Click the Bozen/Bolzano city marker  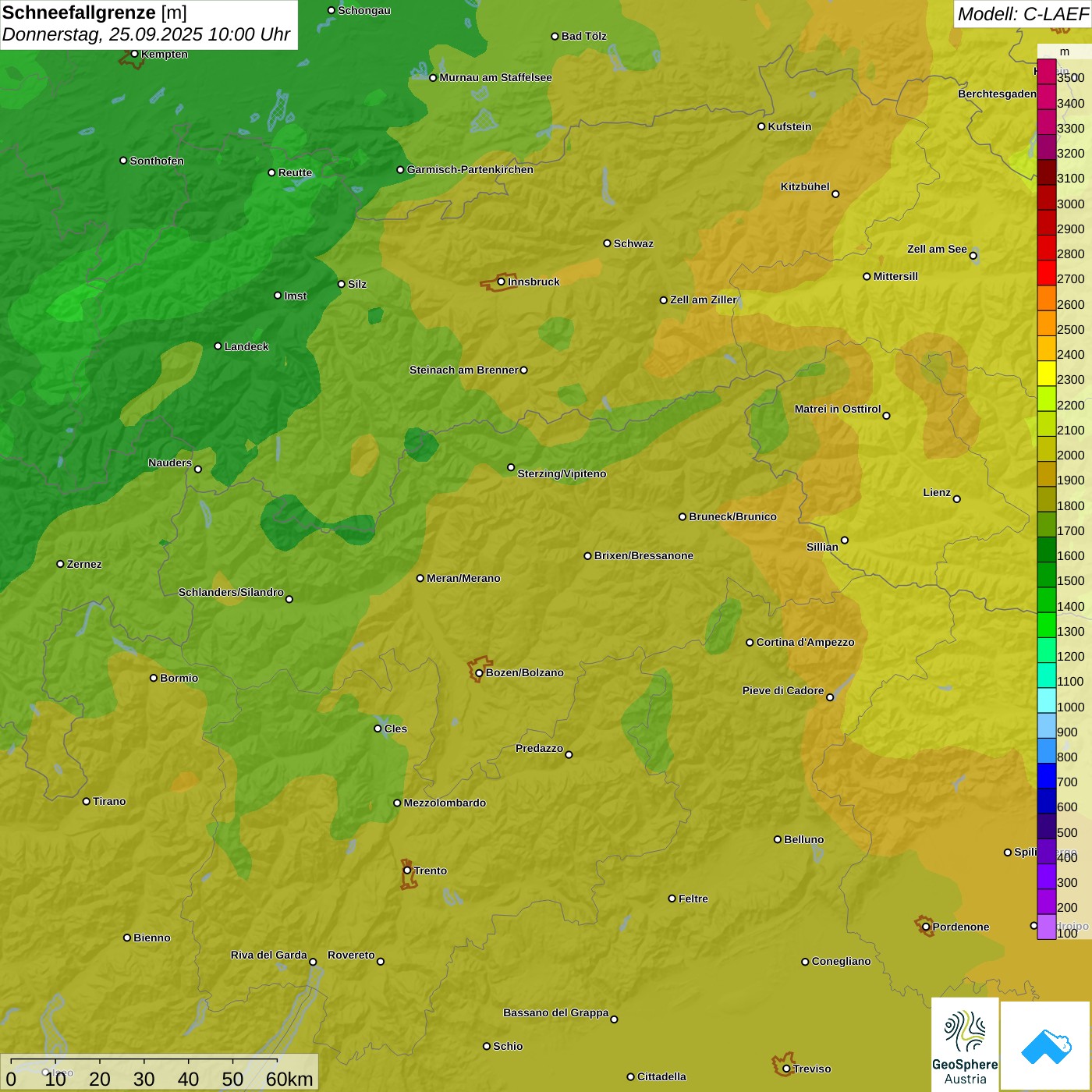480,672
